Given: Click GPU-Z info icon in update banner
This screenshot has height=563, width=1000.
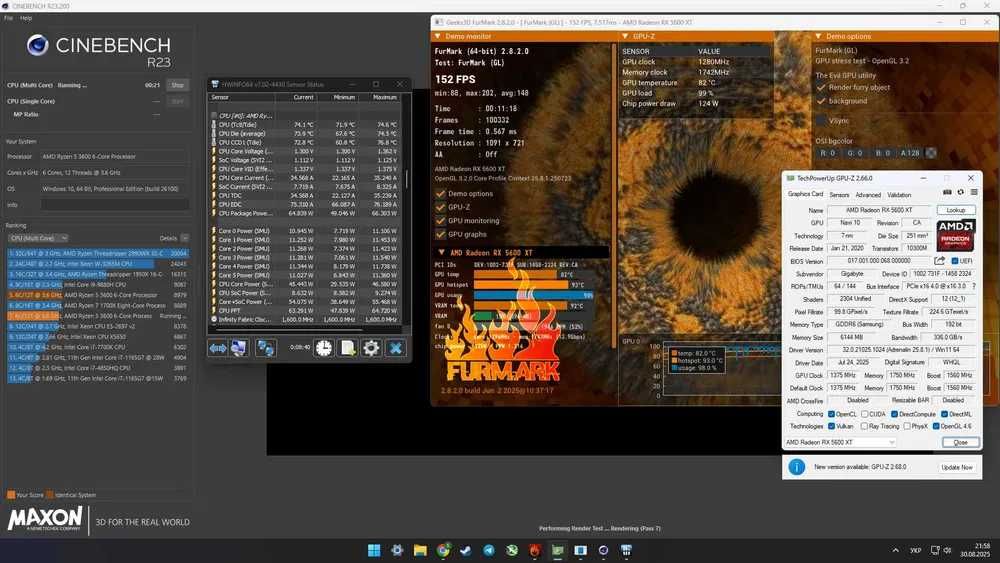Looking at the screenshot, I should click(x=797, y=467).
